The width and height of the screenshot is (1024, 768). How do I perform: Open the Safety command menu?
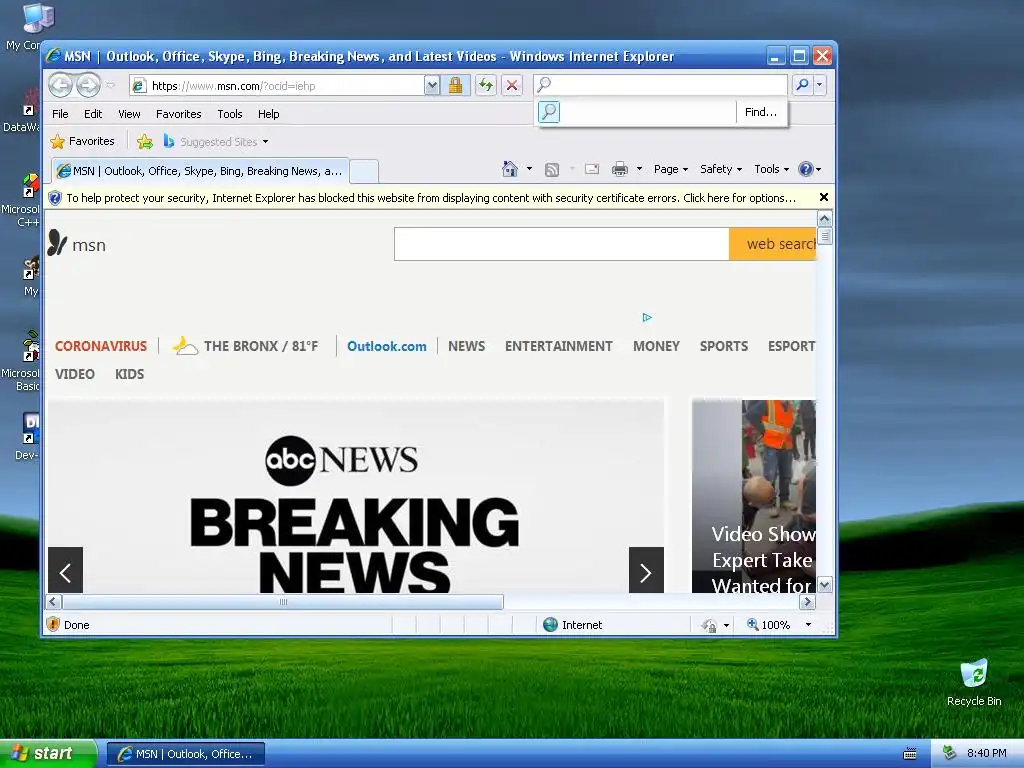[721, 169]
